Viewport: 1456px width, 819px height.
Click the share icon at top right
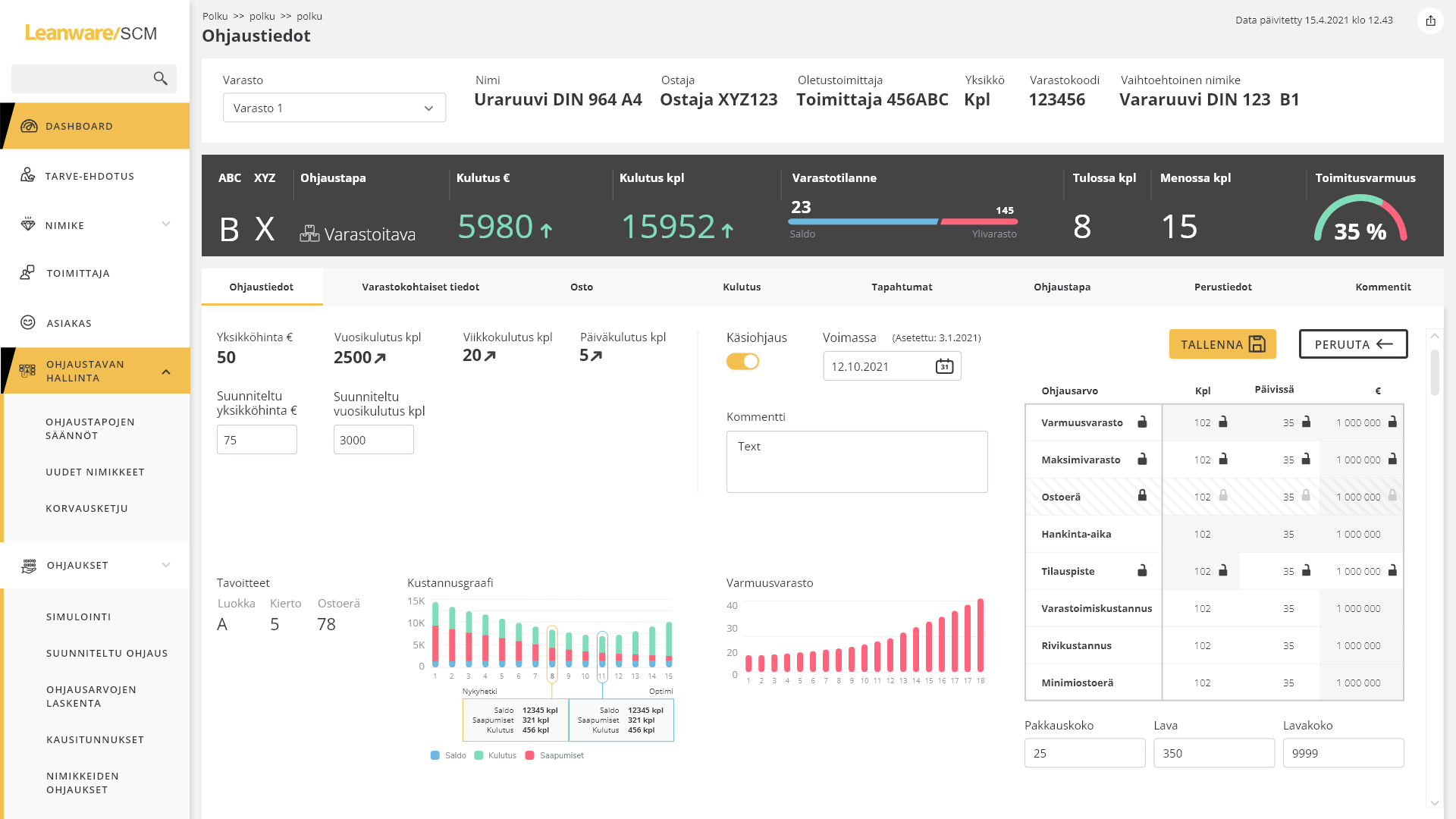coord(1430,20)
